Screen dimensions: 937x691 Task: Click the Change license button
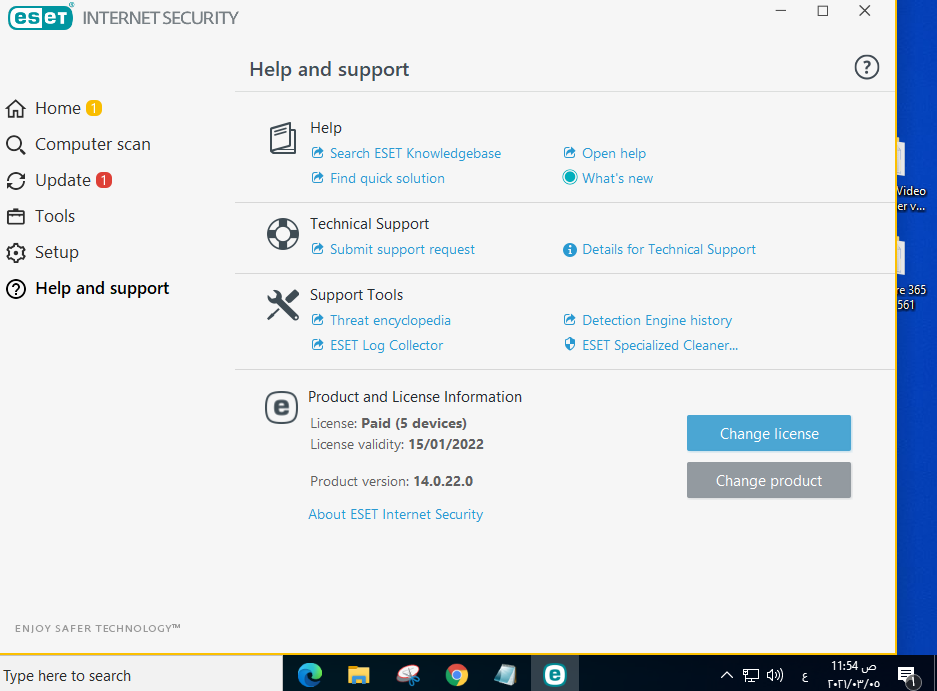(769, 433)
